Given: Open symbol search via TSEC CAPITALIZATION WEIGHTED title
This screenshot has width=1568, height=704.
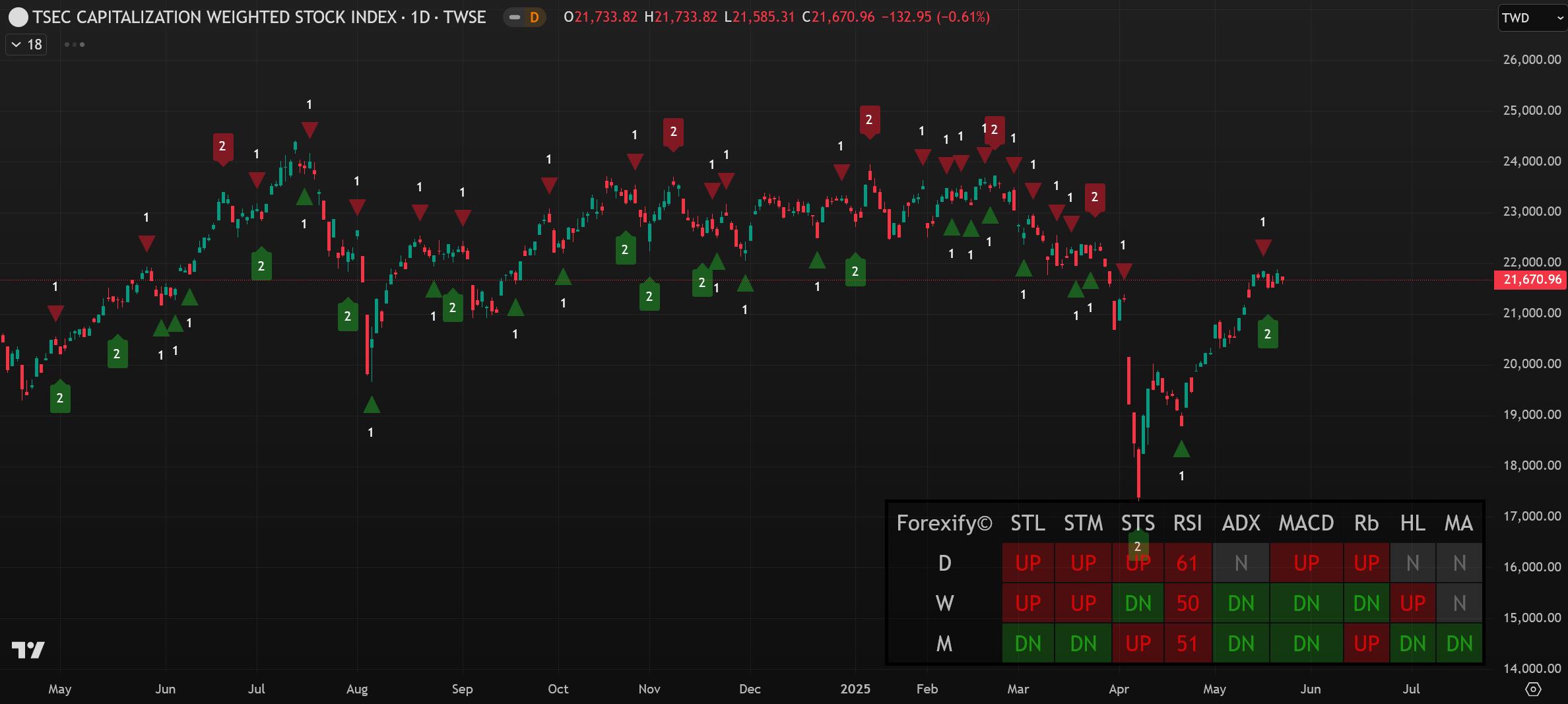Looking at the screenshot, I should [259, 17].
